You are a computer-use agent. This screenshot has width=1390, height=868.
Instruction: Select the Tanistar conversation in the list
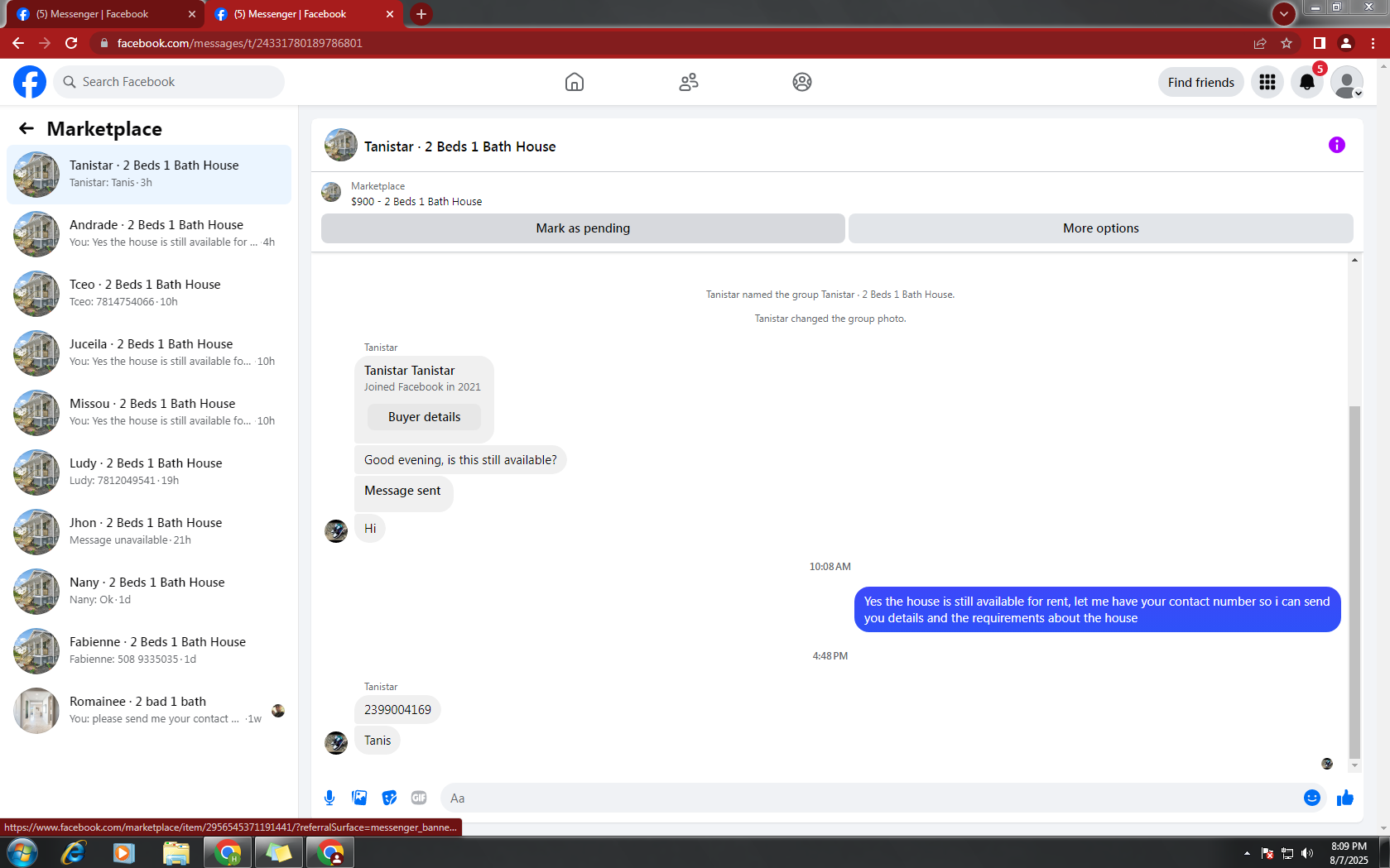tap(149, 175)
